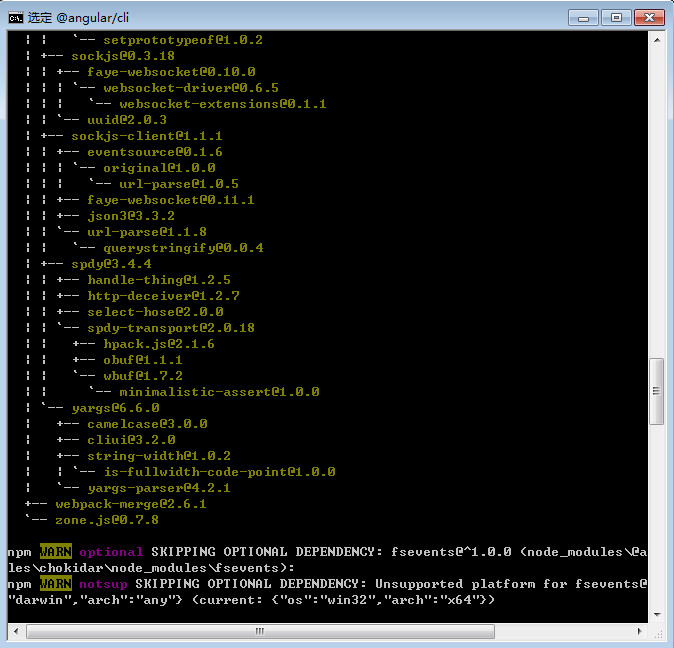674x648 pixels.
Task: Click the vertical scrollbar up arrow
Action: click(656, 39)
